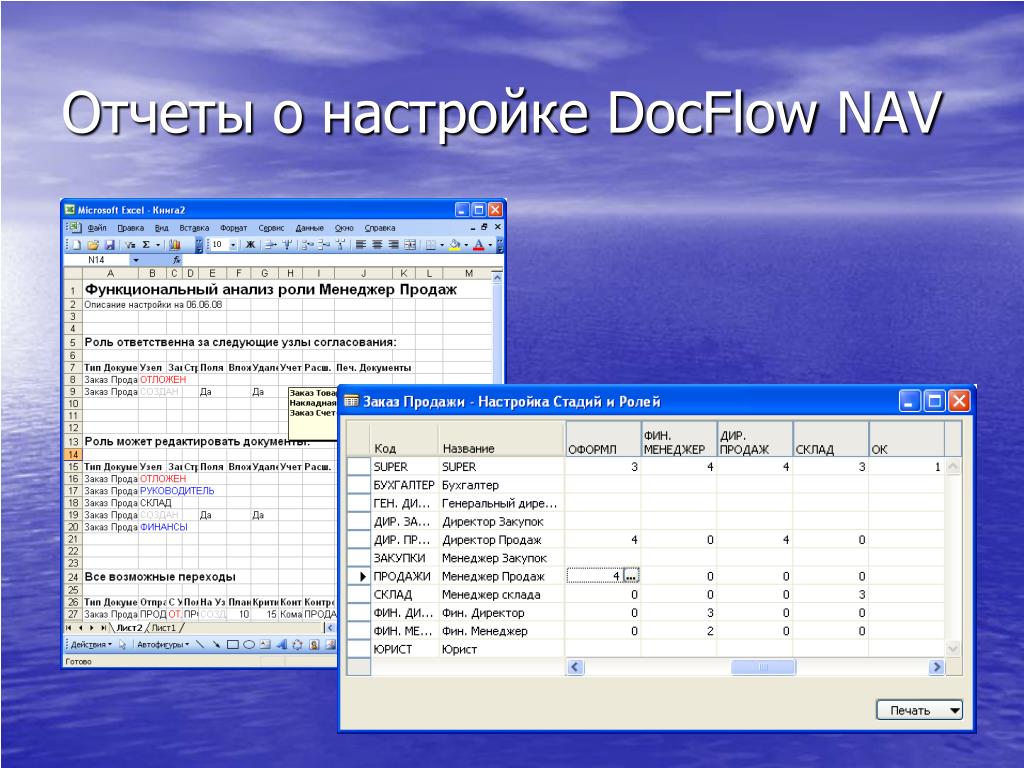The height and width of the screenshot is (768, 1024).
Task: Jump to first sheet with tab arrow
Action: tap(70, 628)
